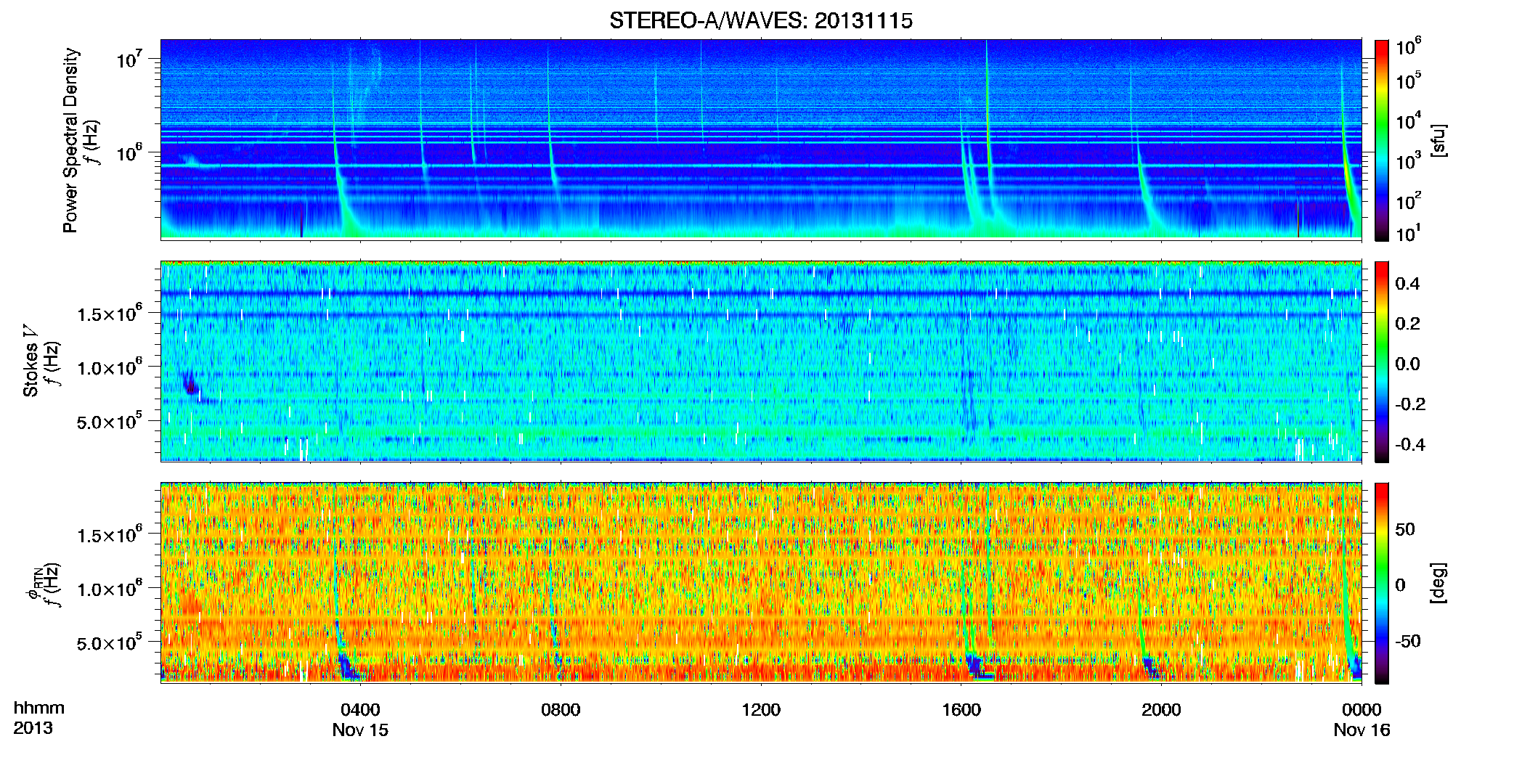The image size is (1522, 784).
Task: Click the φRTN degree color bar
Action: (1382, 583)
